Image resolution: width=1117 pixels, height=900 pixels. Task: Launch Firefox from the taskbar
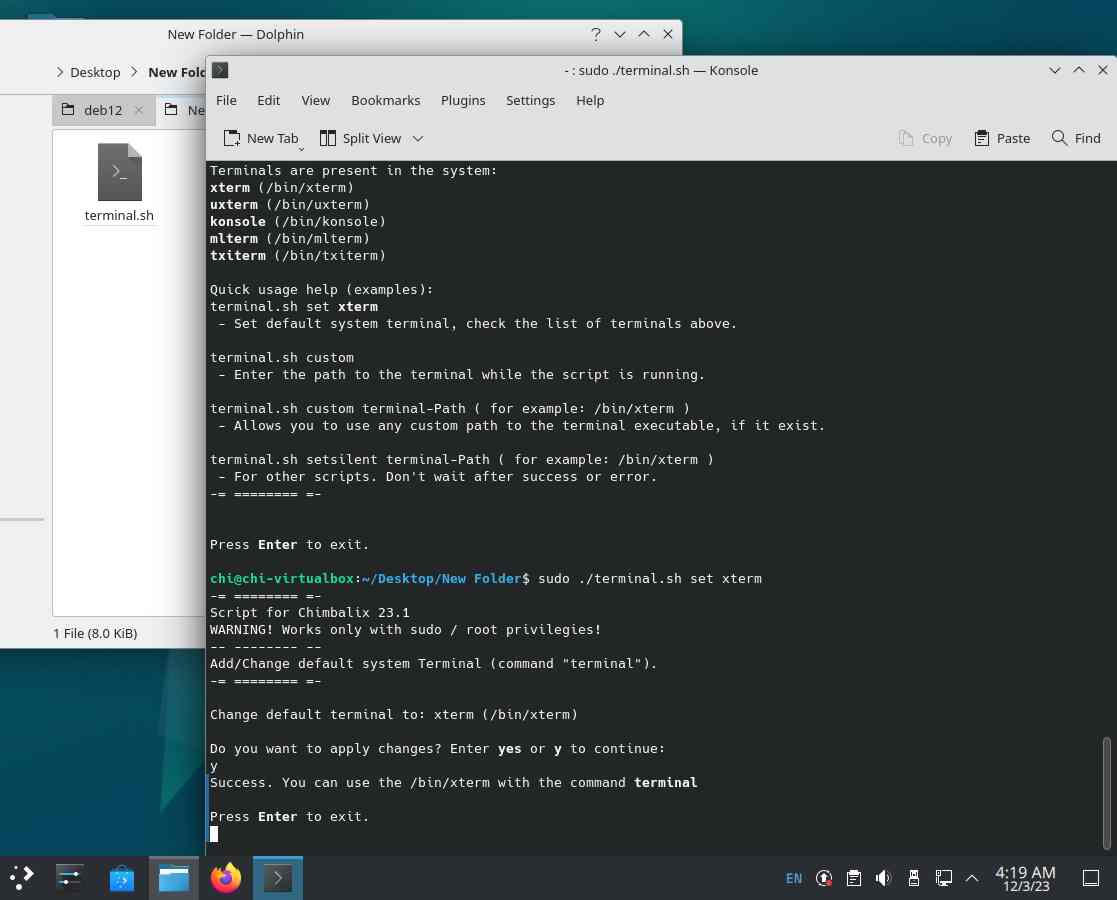click(x=226, y=878)
